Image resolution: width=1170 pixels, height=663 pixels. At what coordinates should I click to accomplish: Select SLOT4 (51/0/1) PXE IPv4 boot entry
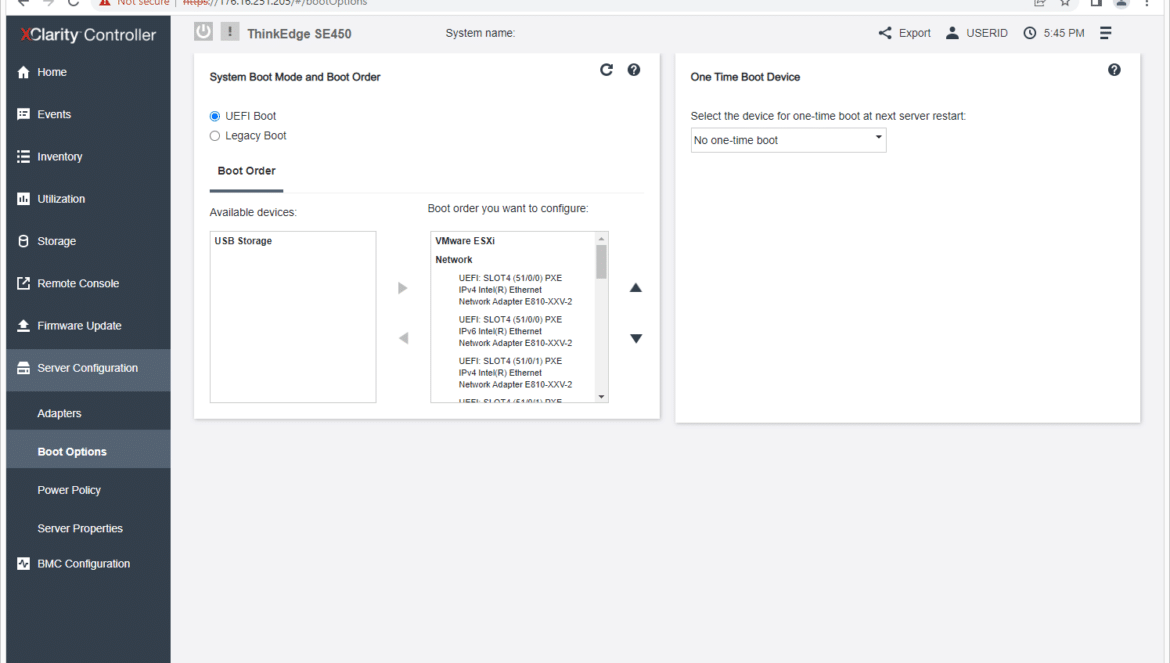(516, 373)
